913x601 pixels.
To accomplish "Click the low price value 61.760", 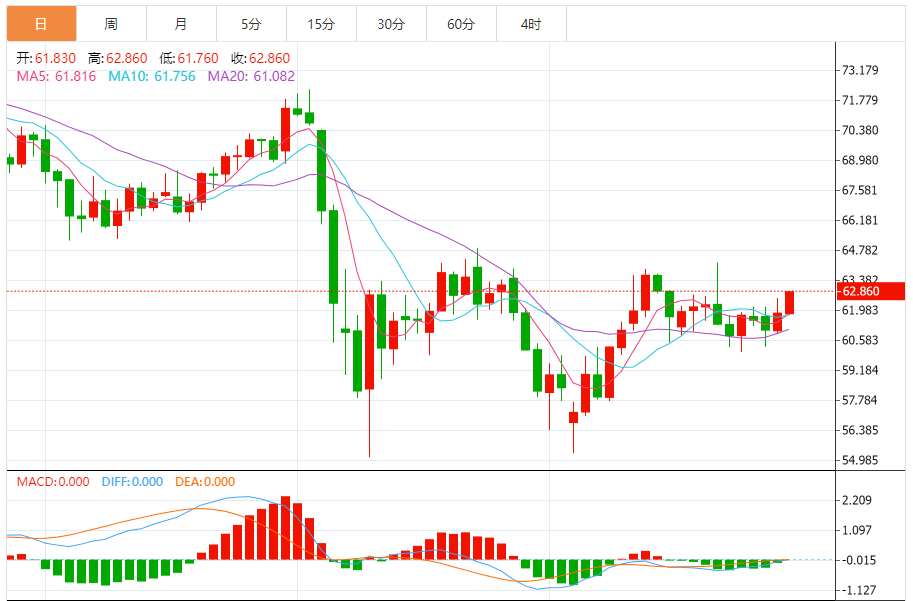I will click(x=198, y=58).
